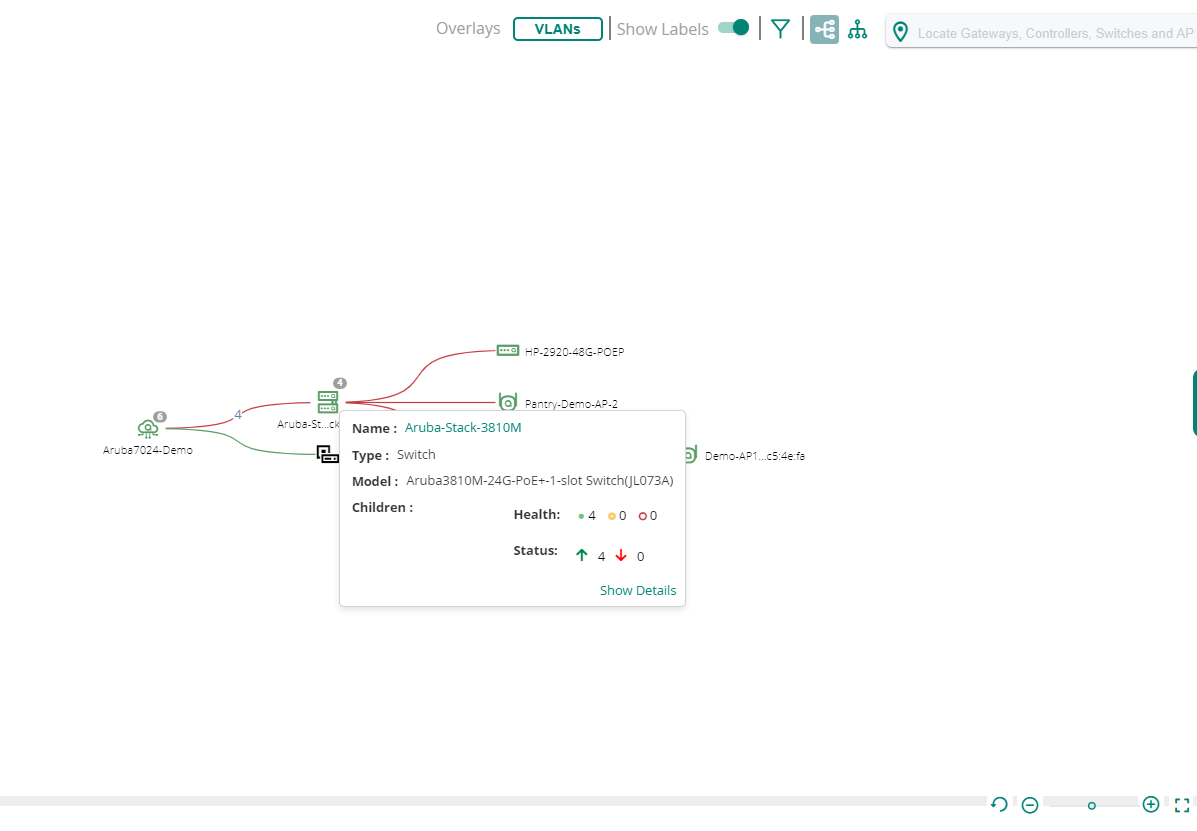Reset the topology view with refresh icon
The height and width of the screenshot is (831, 1197).
click(x=999, y=804)
